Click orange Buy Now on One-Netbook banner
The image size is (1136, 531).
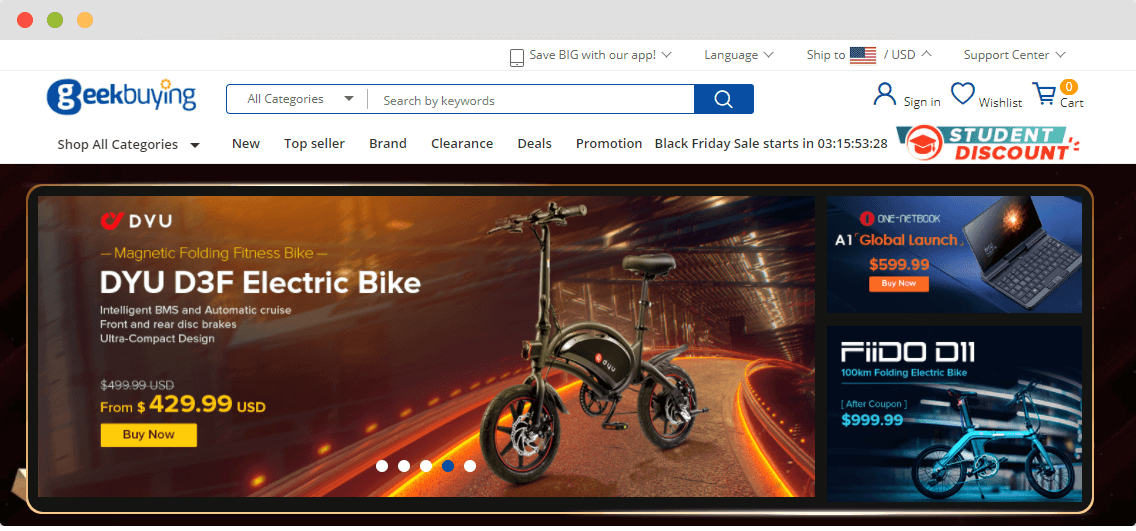pyautogui.click(x=898, y=283)
